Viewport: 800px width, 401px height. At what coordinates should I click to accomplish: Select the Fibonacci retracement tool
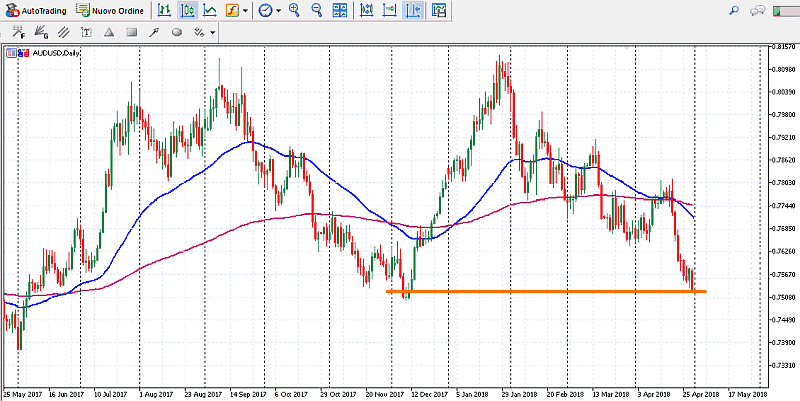click(x=19, y=31)
